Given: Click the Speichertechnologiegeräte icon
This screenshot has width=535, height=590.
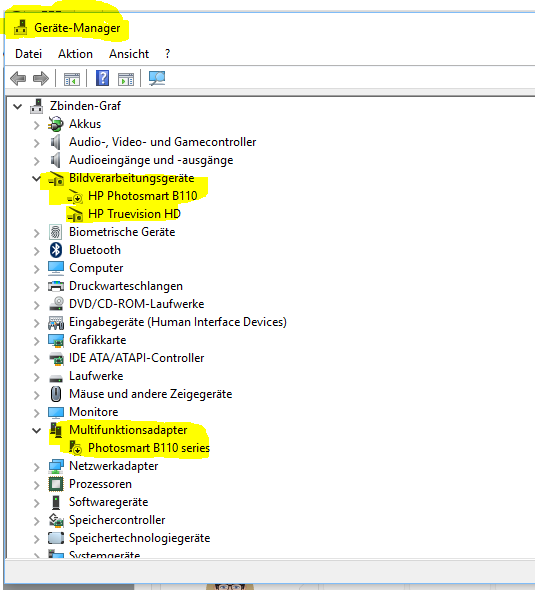Looking at the screenshot, I should pos(56,538).
